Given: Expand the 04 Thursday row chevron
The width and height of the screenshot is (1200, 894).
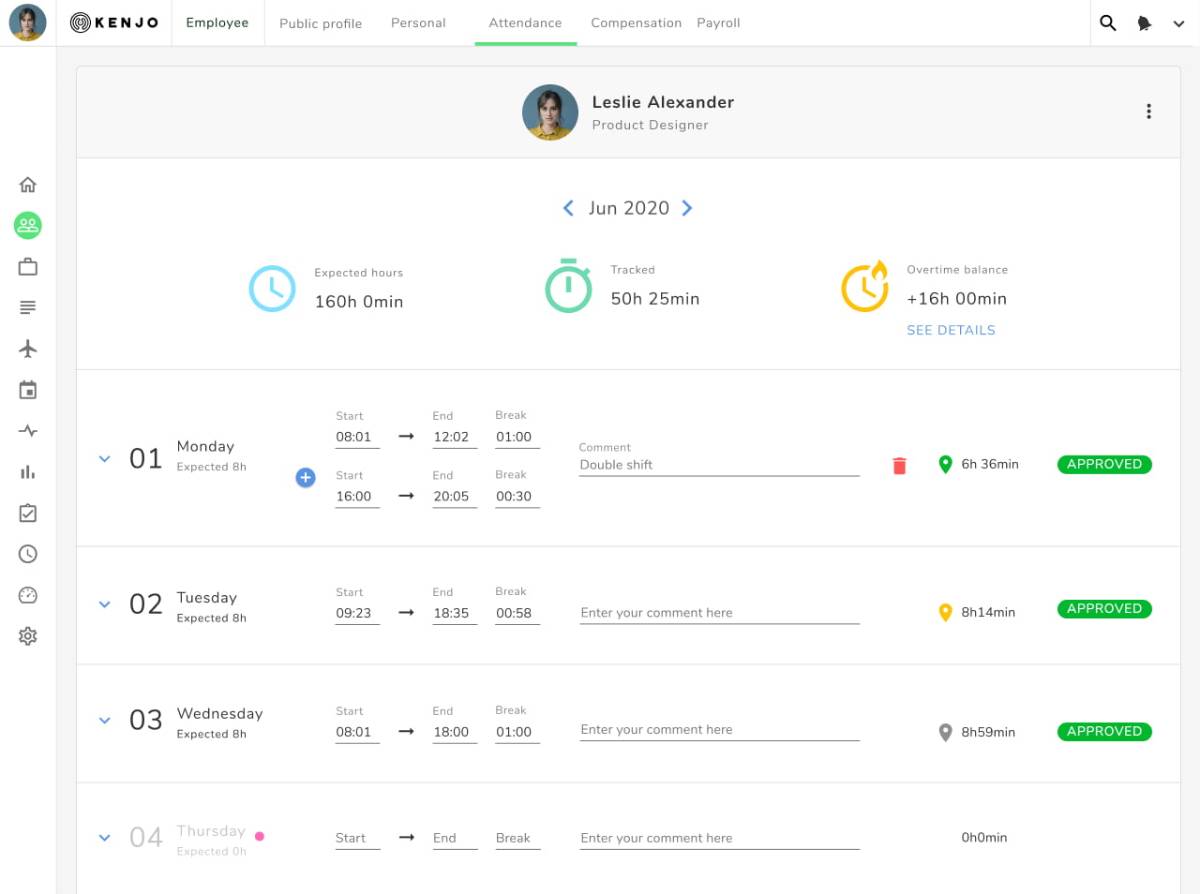Looking at the screenshot, I should pyautogui.click(x=104, y=838).
